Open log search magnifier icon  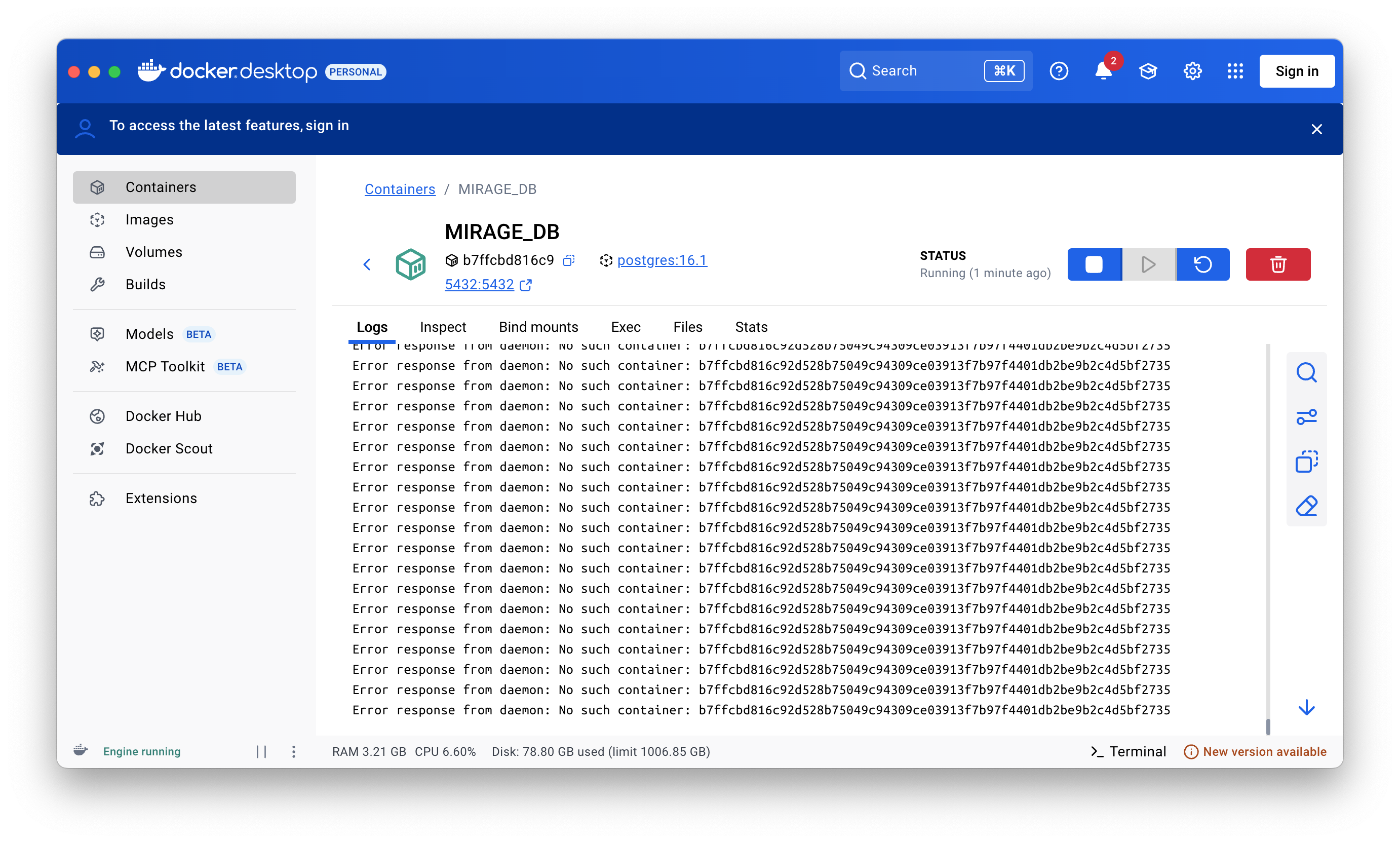pyautogui.click(x=1306, y=373)
